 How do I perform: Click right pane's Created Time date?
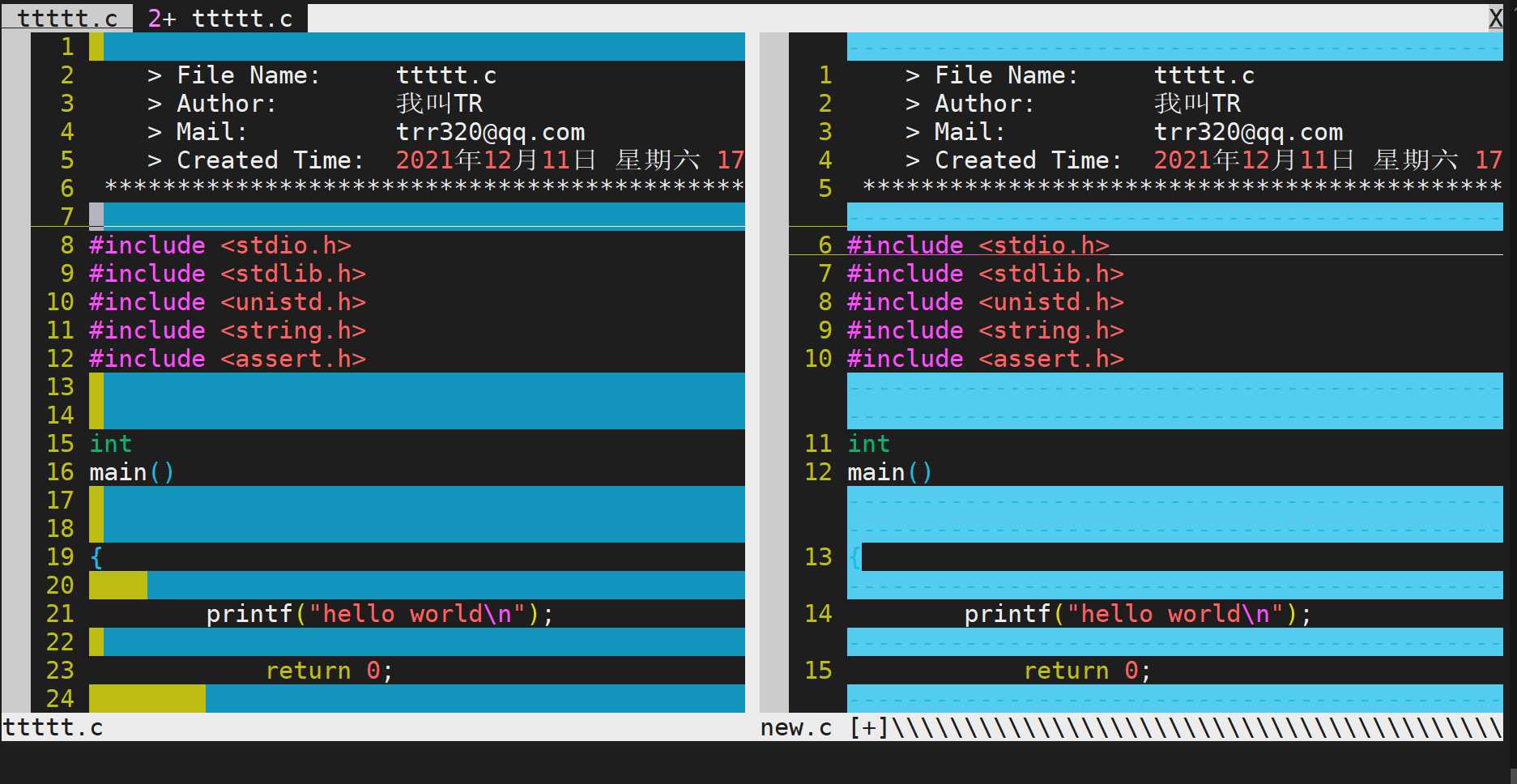tap(1328, 160)
